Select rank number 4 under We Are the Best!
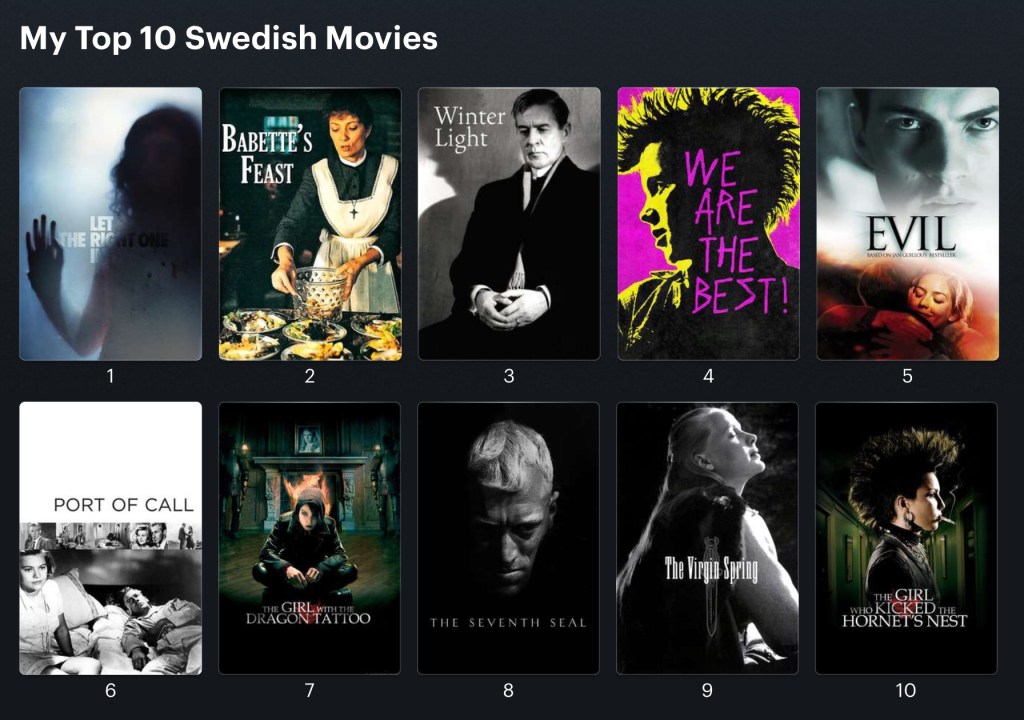1024x720 pixels. click(x=708, y=377)
